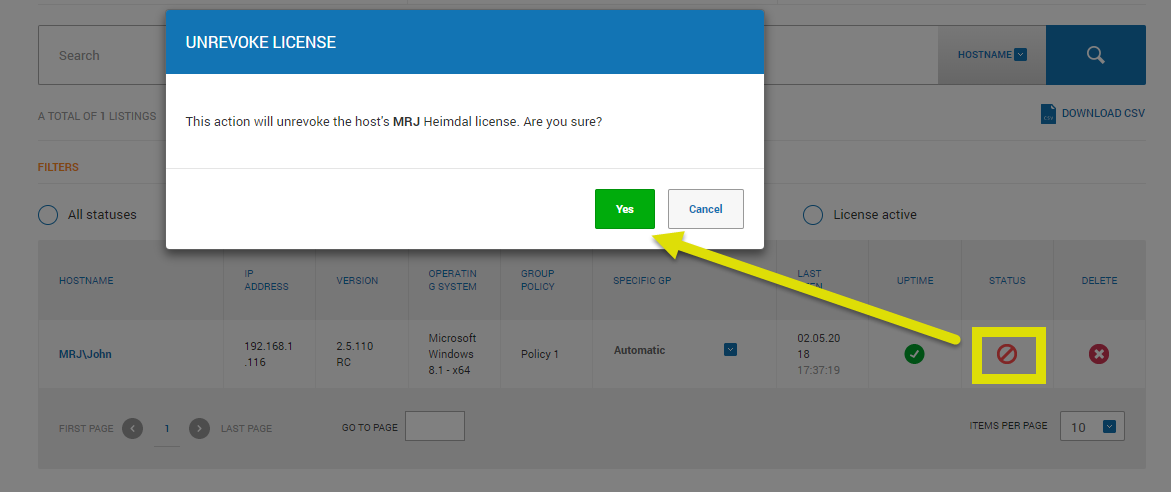The image size is (1171, 492).
Task: Confirm unrevoke with the Yes button
Action: 624,209
